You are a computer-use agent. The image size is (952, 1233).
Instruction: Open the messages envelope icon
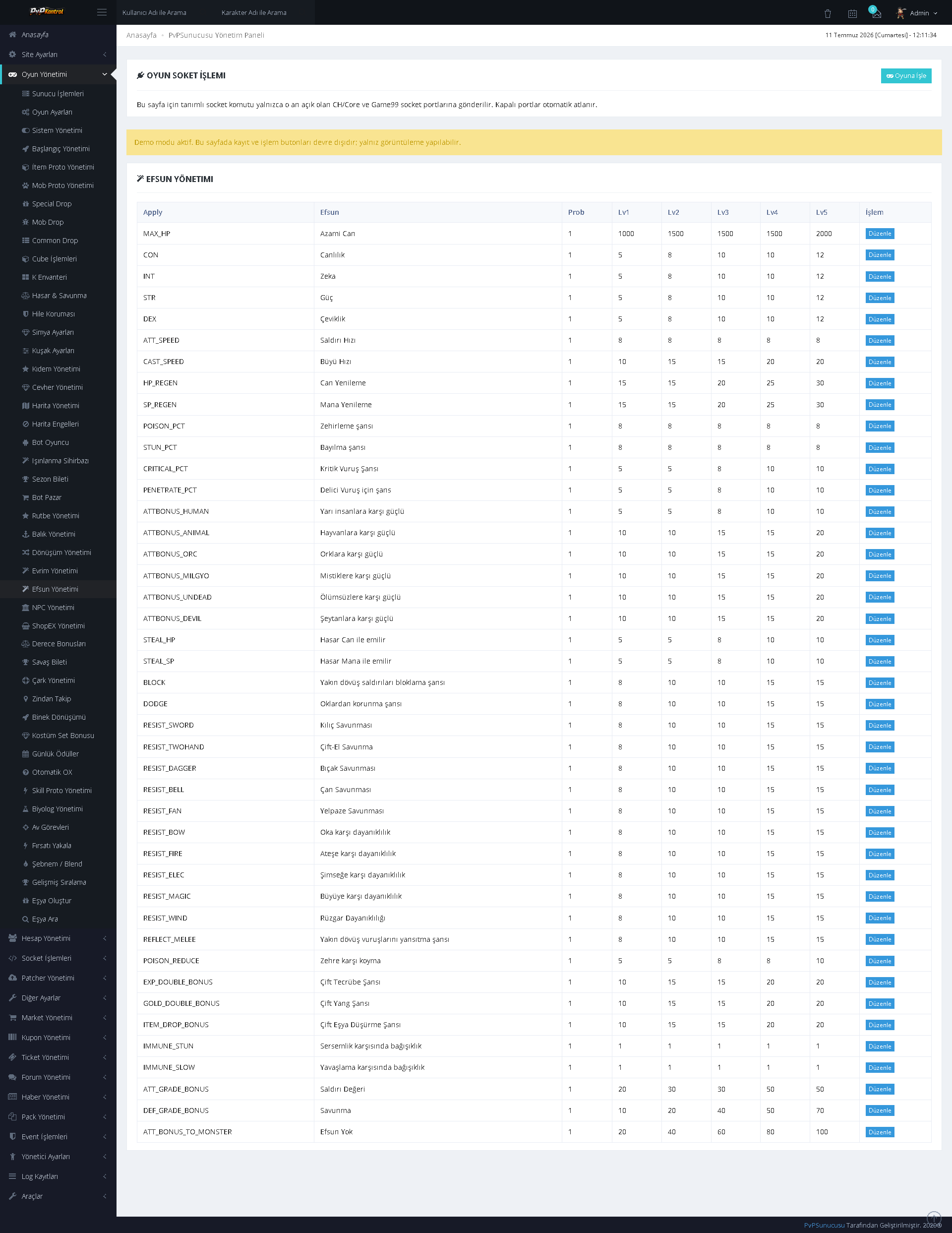876,13
